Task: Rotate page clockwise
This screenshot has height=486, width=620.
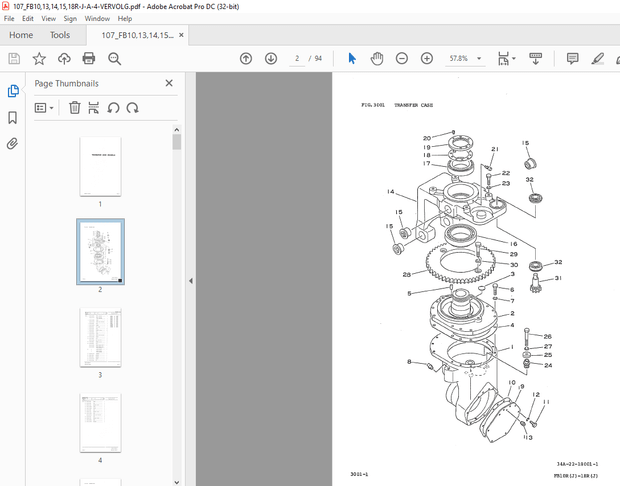Action: (132, 108)
